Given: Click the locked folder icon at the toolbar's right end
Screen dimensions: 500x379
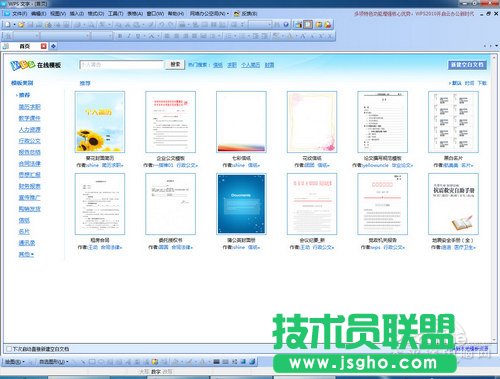Looking at the screenshot, I should pos(328,25).
